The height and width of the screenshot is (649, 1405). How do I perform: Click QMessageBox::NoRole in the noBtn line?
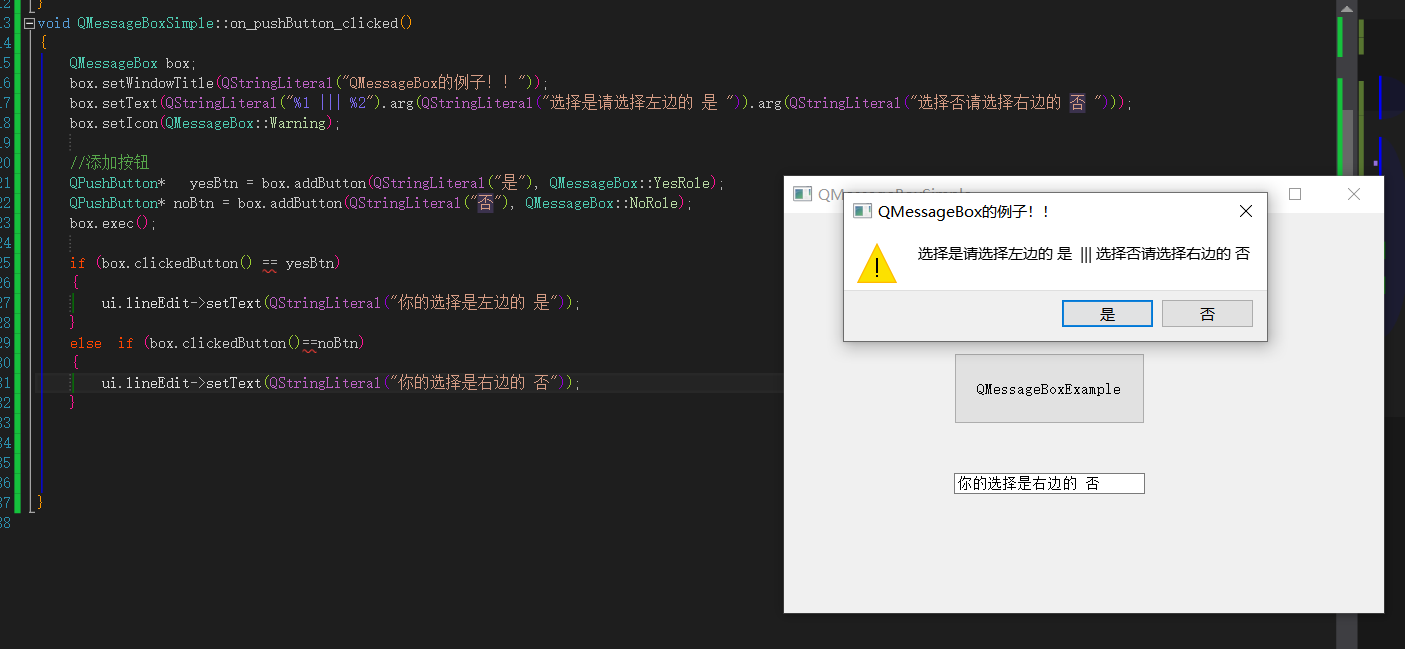601,203
